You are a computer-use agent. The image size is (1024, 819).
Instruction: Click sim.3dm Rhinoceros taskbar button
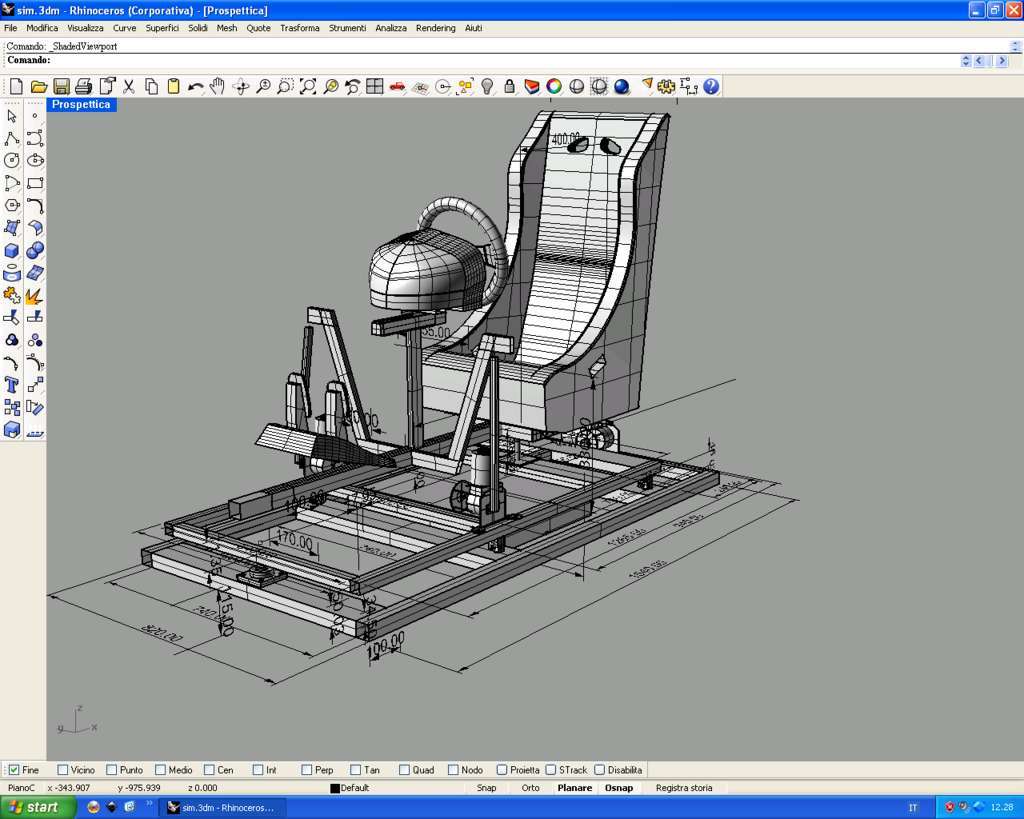click(x=222, y=808)
